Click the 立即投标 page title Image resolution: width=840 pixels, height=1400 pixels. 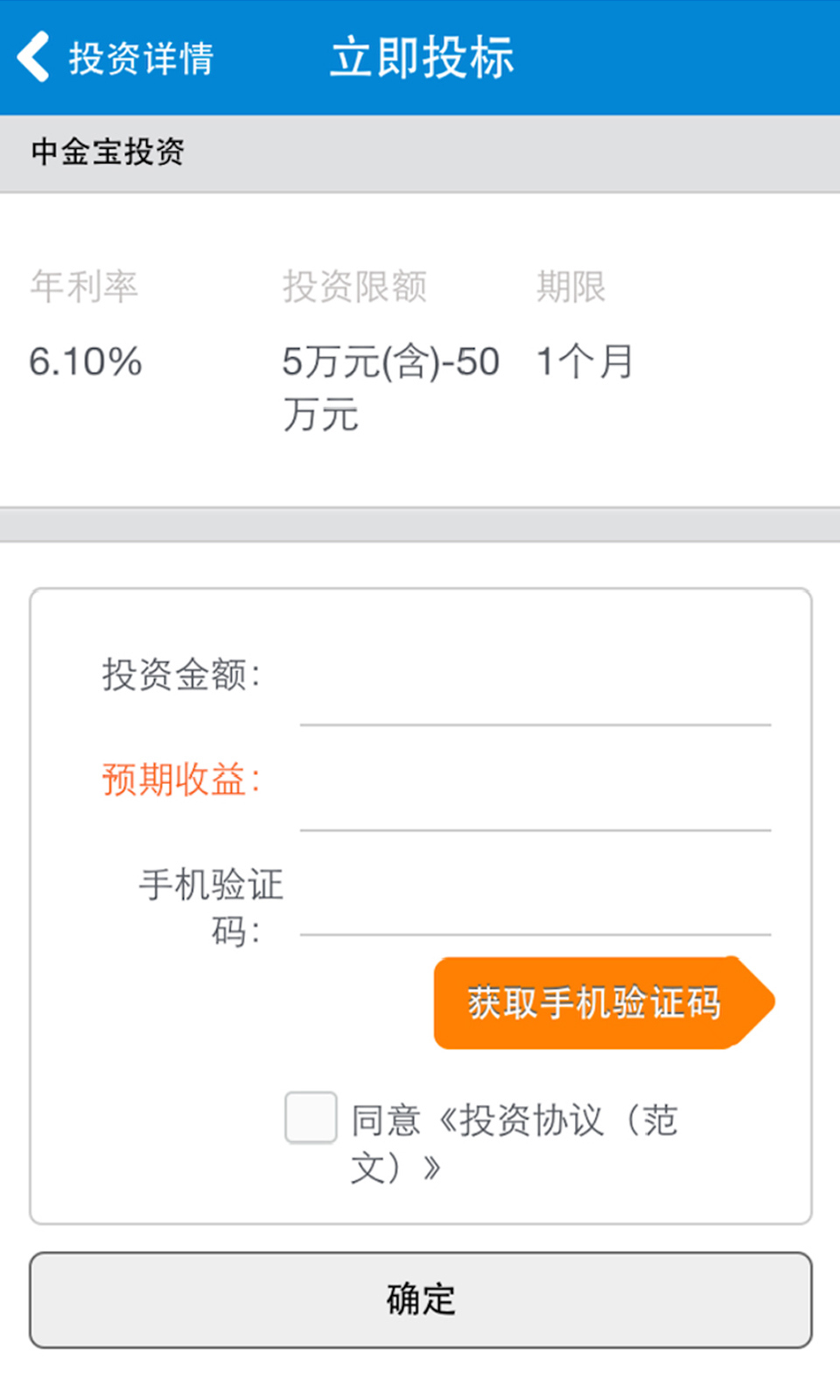[422, 58]
